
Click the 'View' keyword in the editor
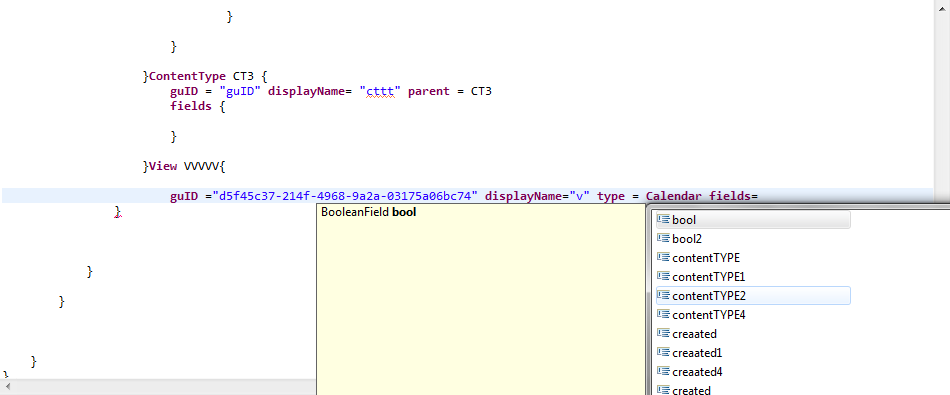(163, 167)
